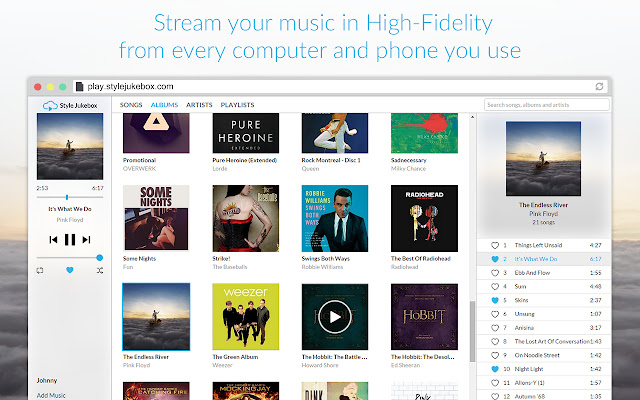The width and height of the screenshot is (640, 400).
Task: Favorite the song Sum with heart
Action: click(495, 287)
